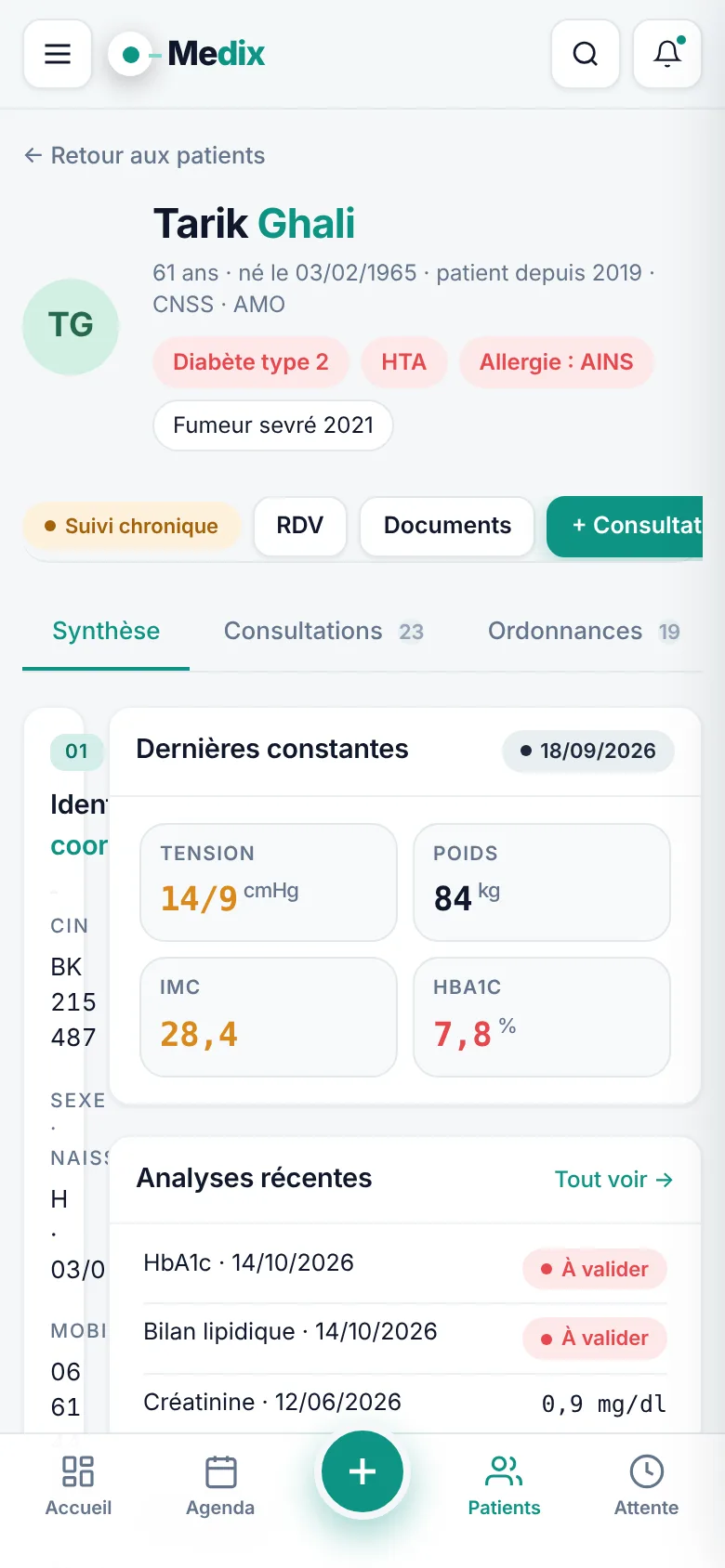This screenshot has width=725, height=1568.
Task: Open Patients in bottom navigation
Action: (504, 1486)
